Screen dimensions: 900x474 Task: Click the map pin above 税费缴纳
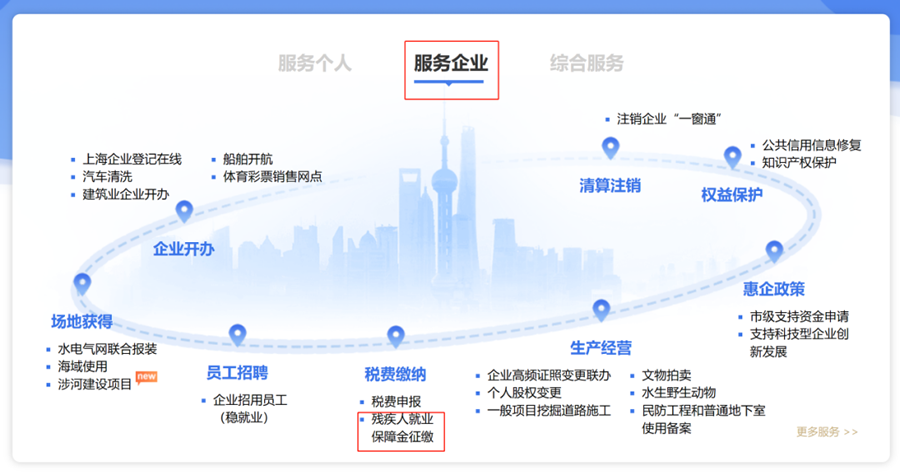click(395, 335)
